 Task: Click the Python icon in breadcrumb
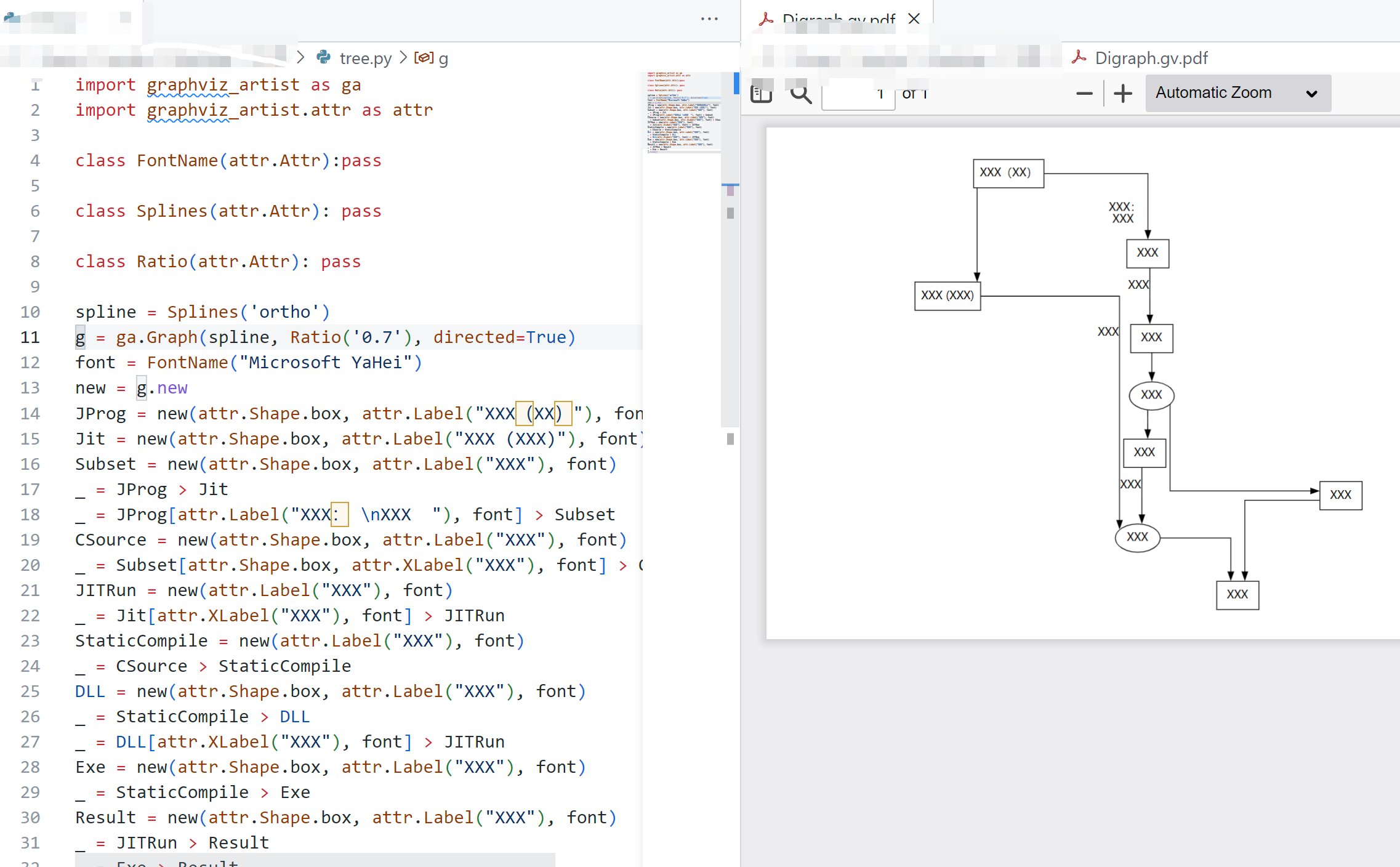point(324,57)
